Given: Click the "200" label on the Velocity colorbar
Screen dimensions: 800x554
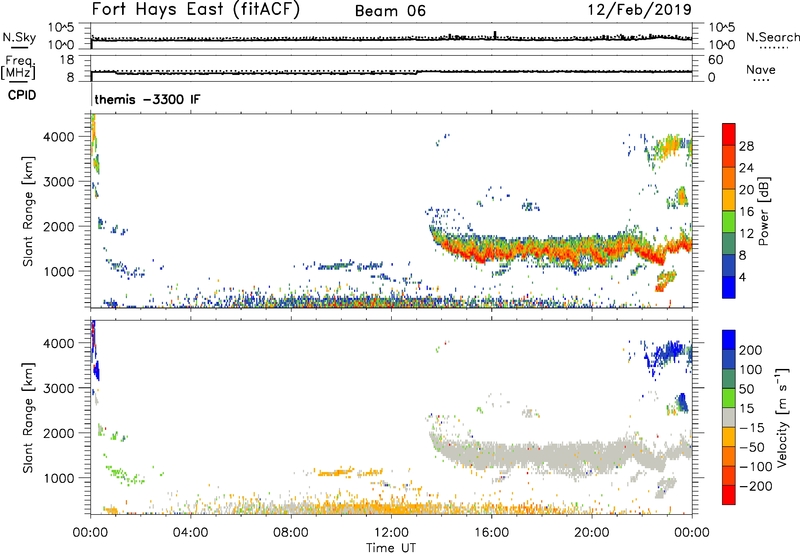Looking at the screenshot, I should tap(751, 350).
